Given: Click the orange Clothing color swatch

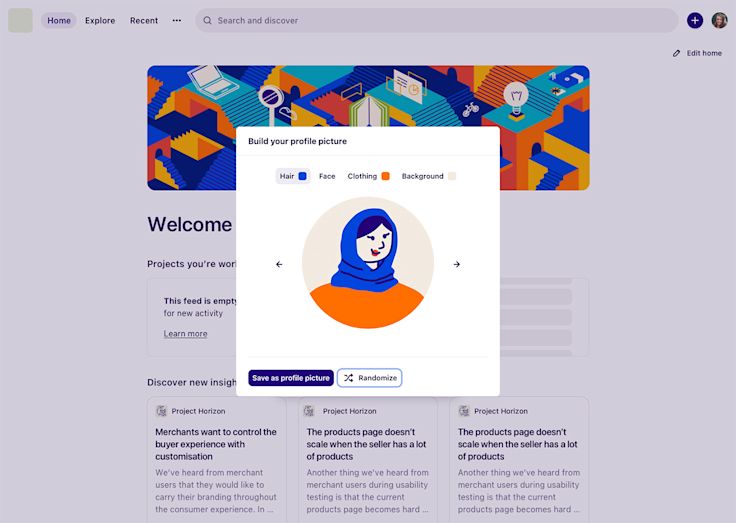Looking at the screenshot, I should [385, 176].
